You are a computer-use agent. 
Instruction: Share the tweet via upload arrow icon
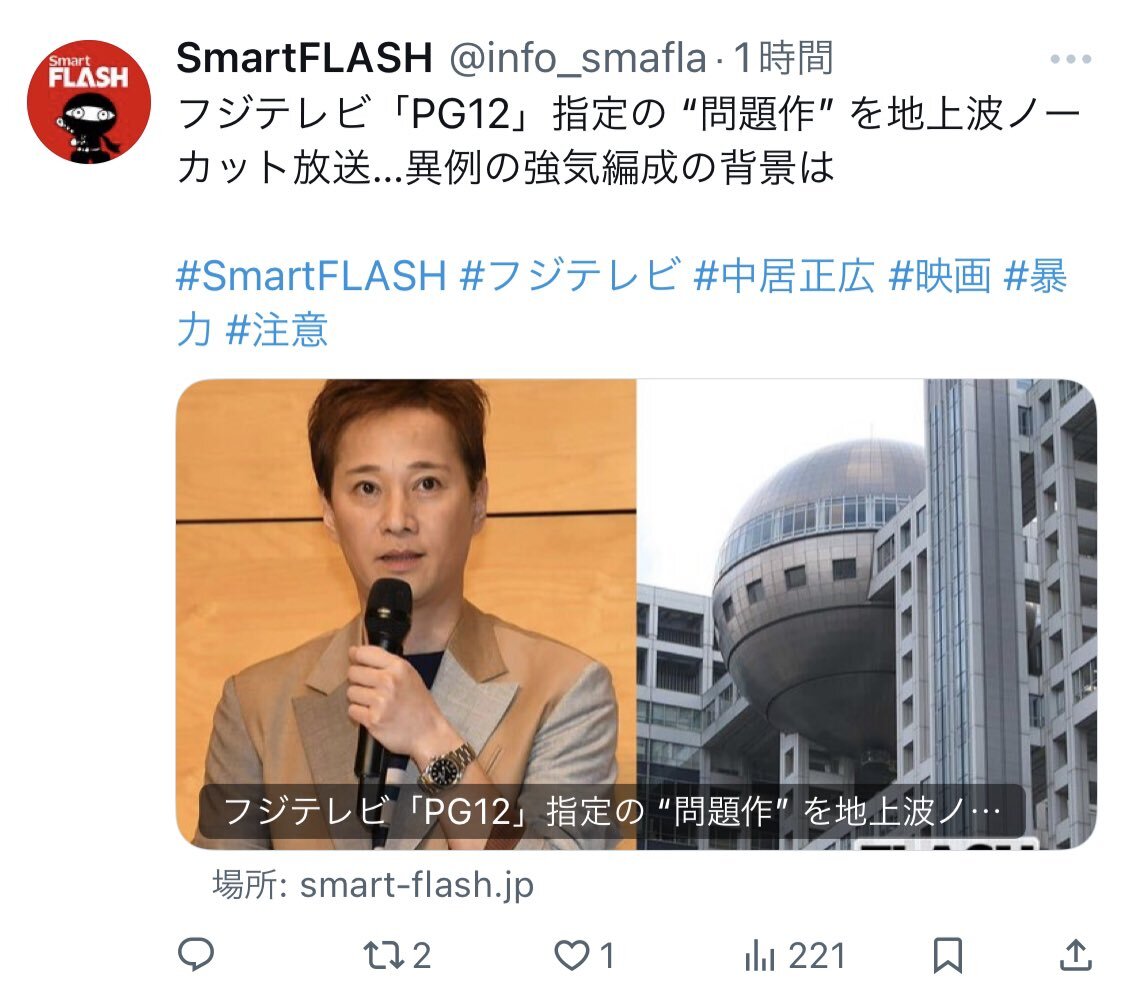click(1075, 955)
